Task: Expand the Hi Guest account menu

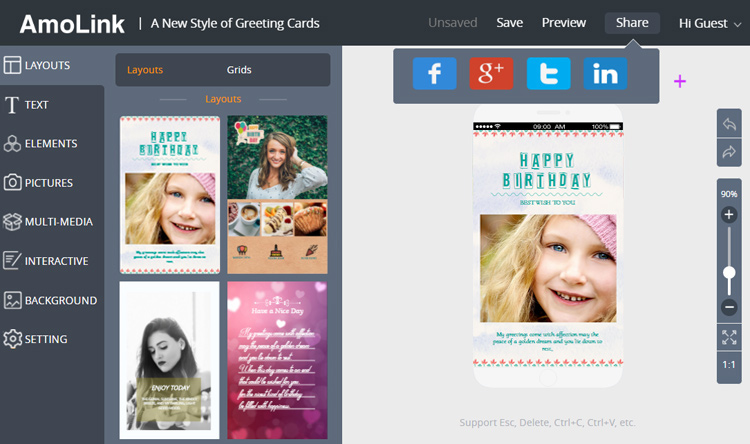Action: tap(710, 23)
